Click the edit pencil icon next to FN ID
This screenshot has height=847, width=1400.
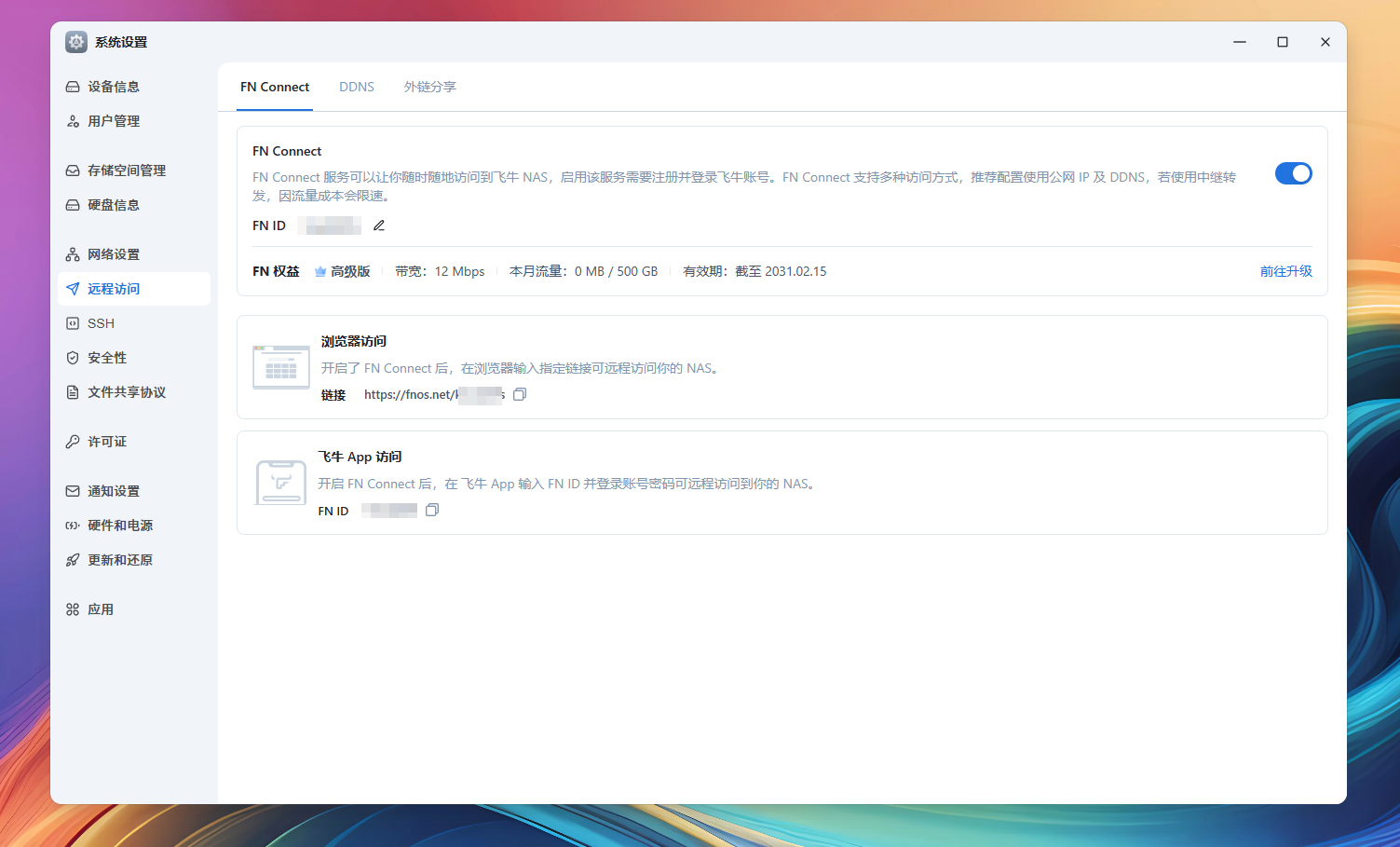378,225
